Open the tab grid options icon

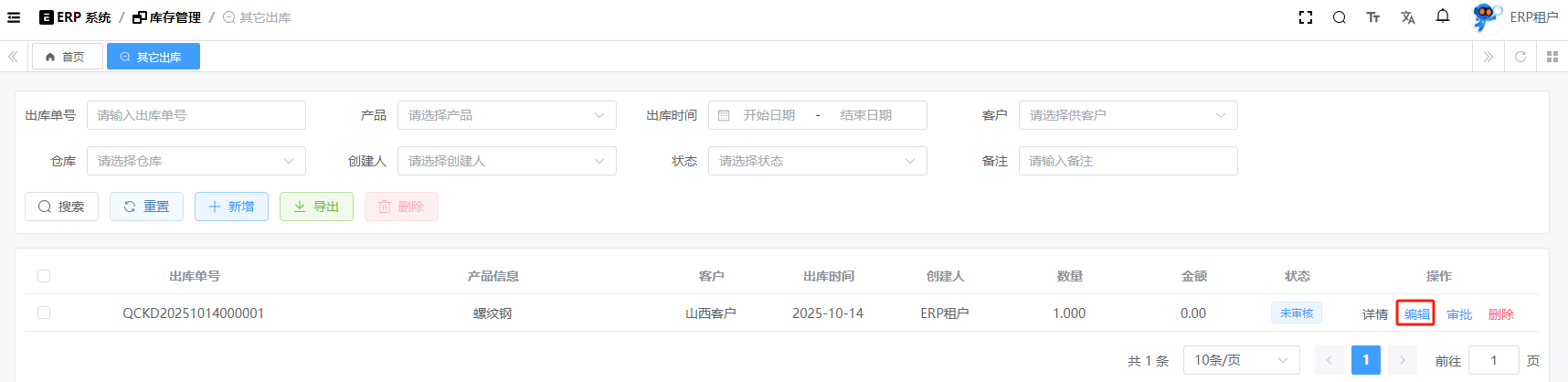click(1552, 57)
